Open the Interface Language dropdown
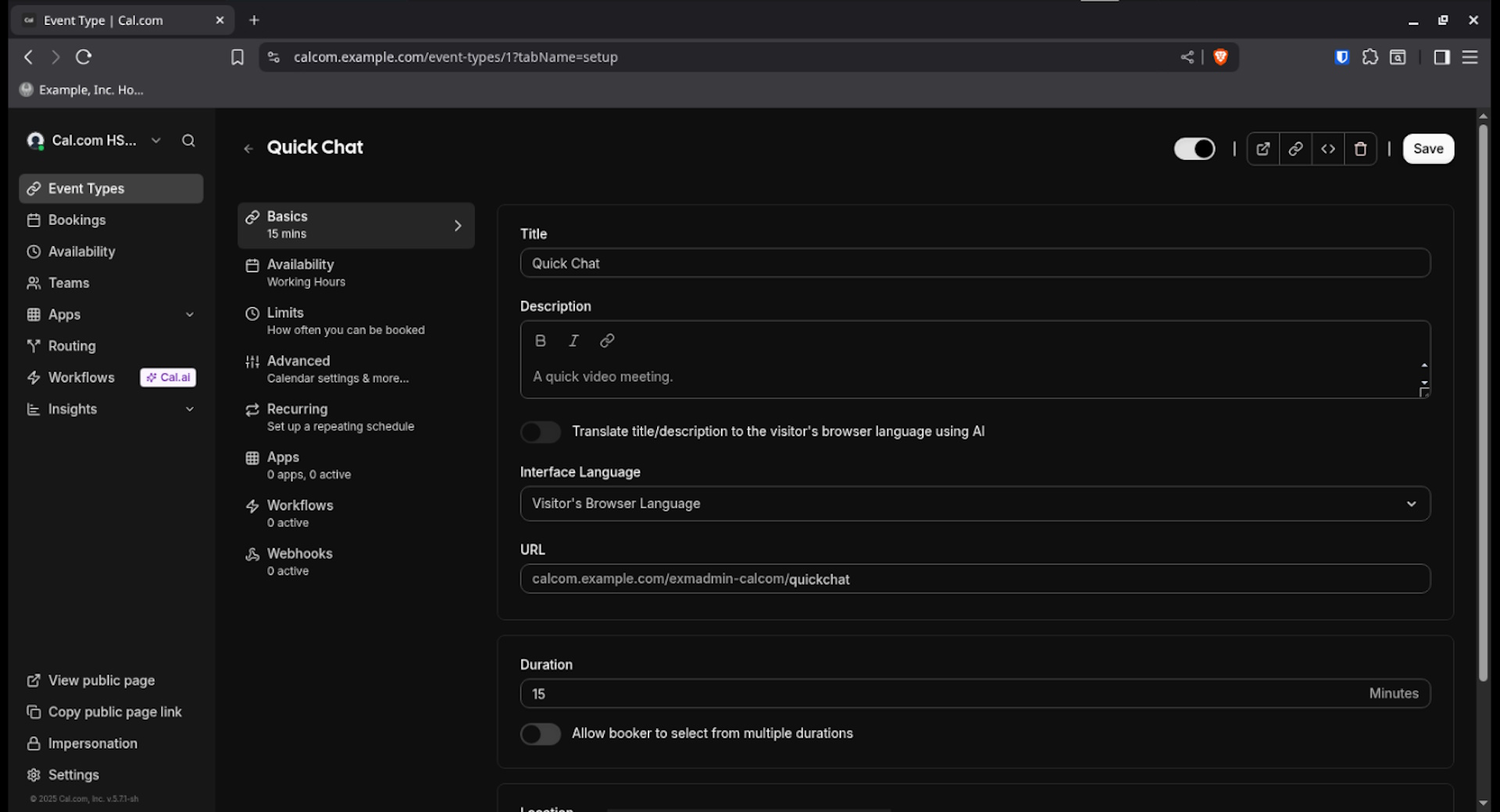 [x=974, y=504]
